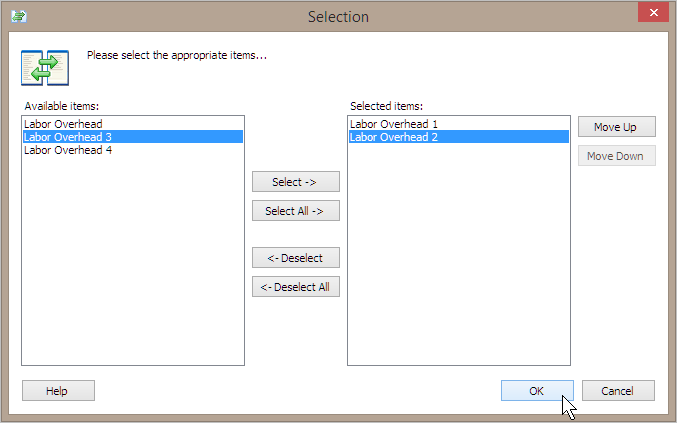Viewport: 677px width, 423px height.
Task: Confirm the selection with OK
Action: 537,391
